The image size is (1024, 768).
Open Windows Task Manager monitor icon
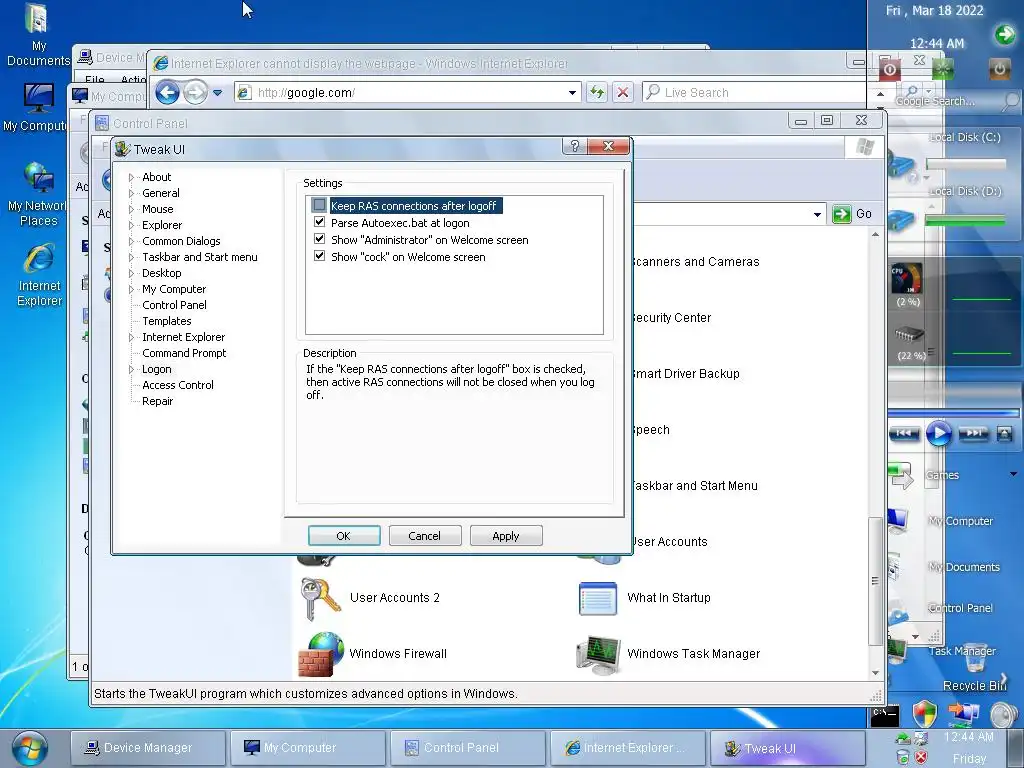(x=598, y=654)
